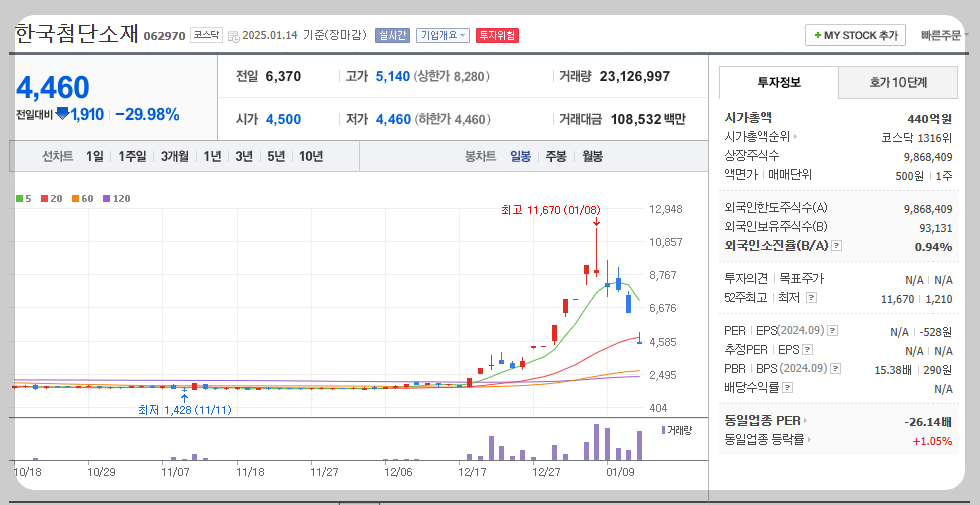980x505 pixels.
Task: Select the 10년 line chart period
Action: [311, 156]
